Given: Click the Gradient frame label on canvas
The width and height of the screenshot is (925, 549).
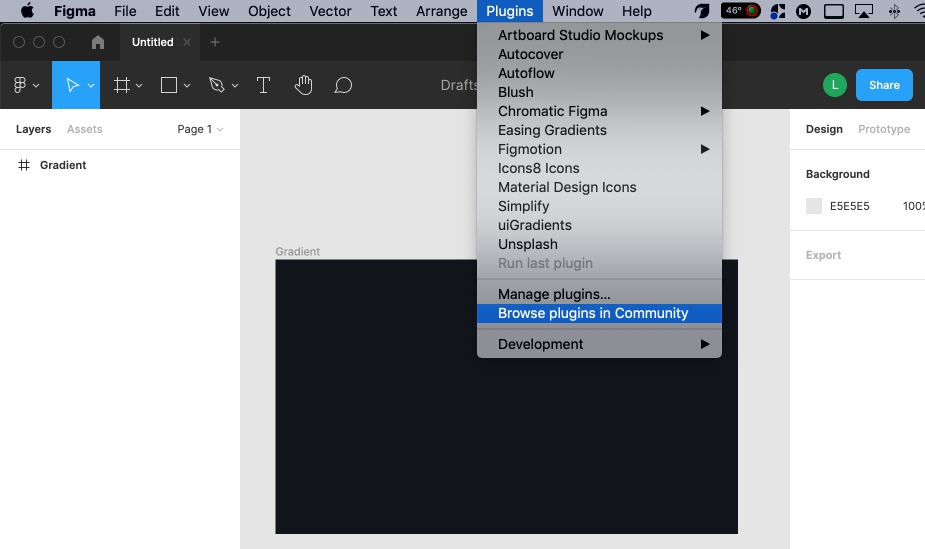Looking at the screenshot, I should [297, 252].
